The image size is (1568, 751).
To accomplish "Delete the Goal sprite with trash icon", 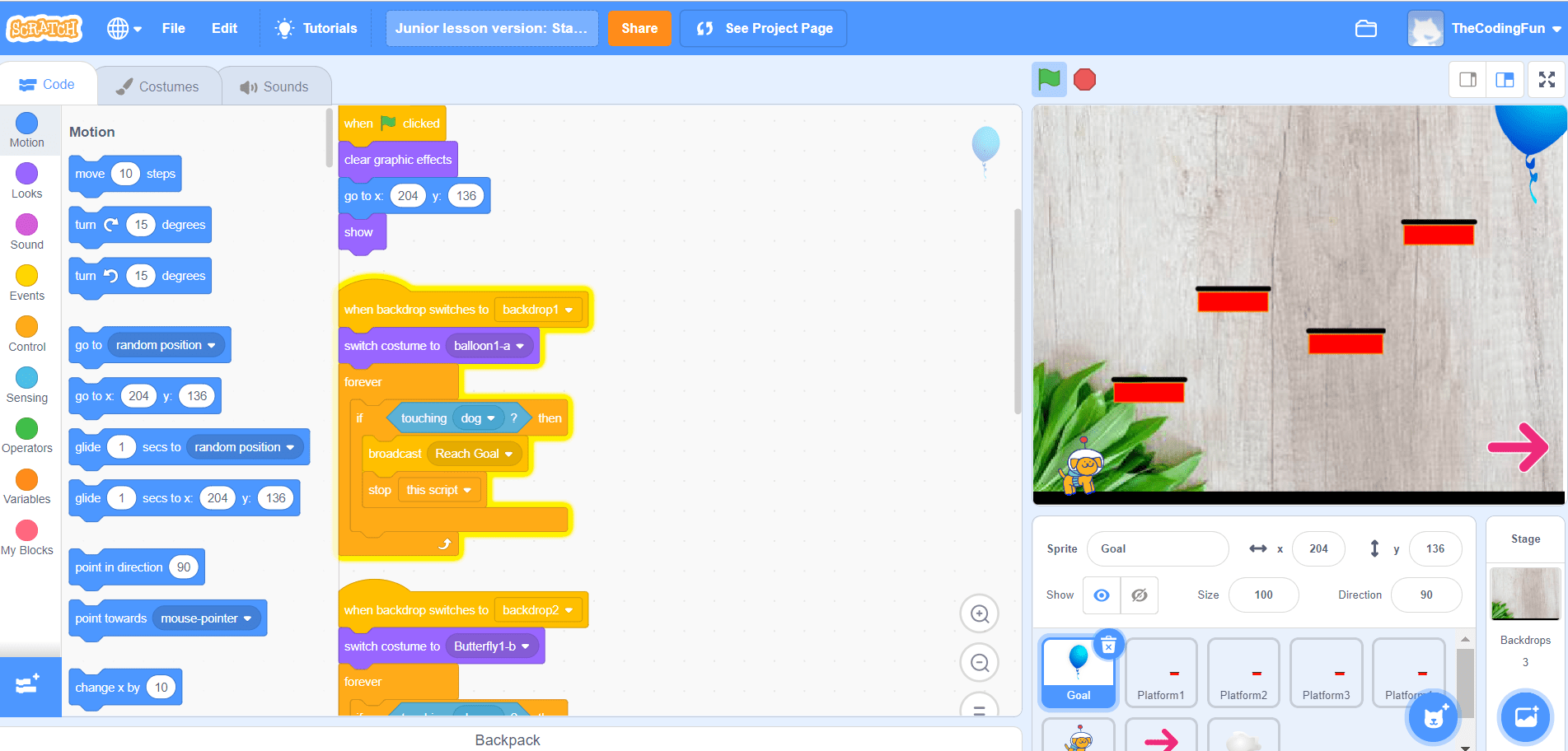I will coord(1109,646).
